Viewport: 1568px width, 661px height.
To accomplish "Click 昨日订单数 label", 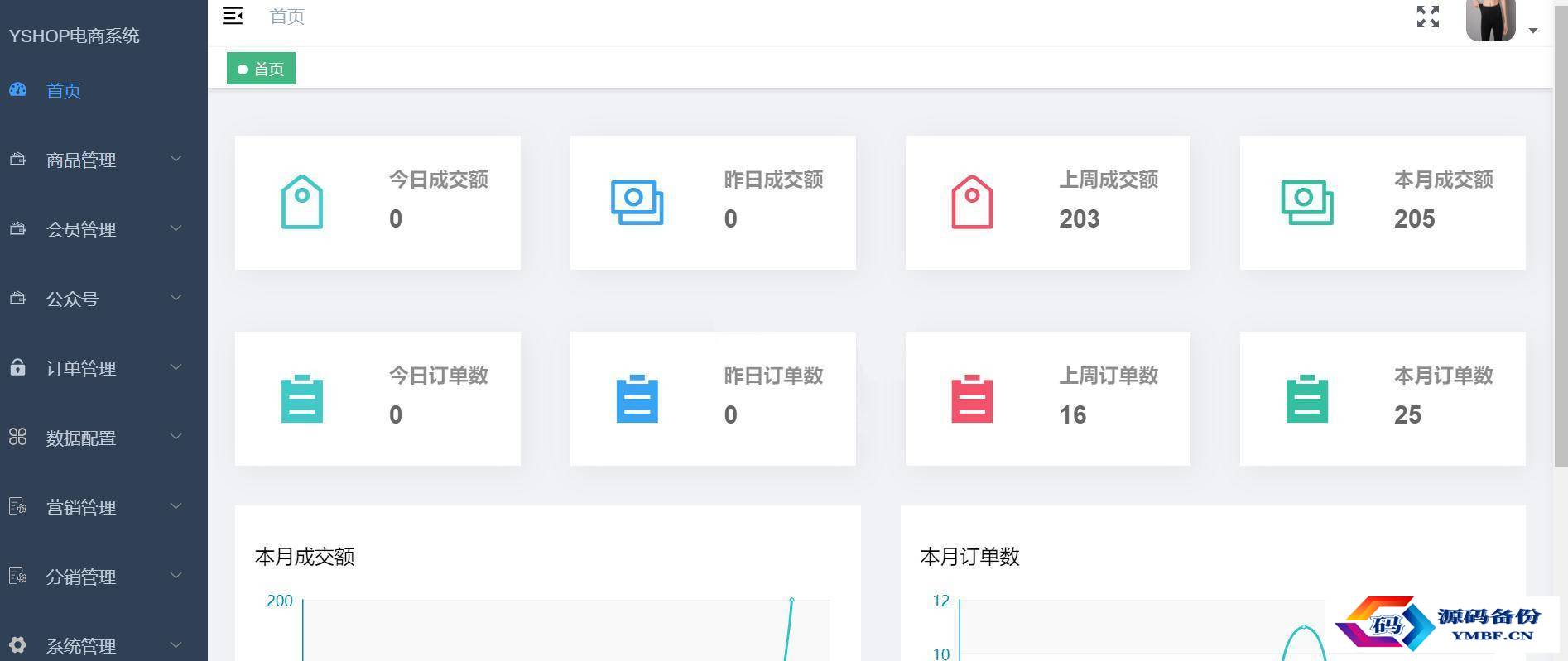I will [x=773, y=376].
